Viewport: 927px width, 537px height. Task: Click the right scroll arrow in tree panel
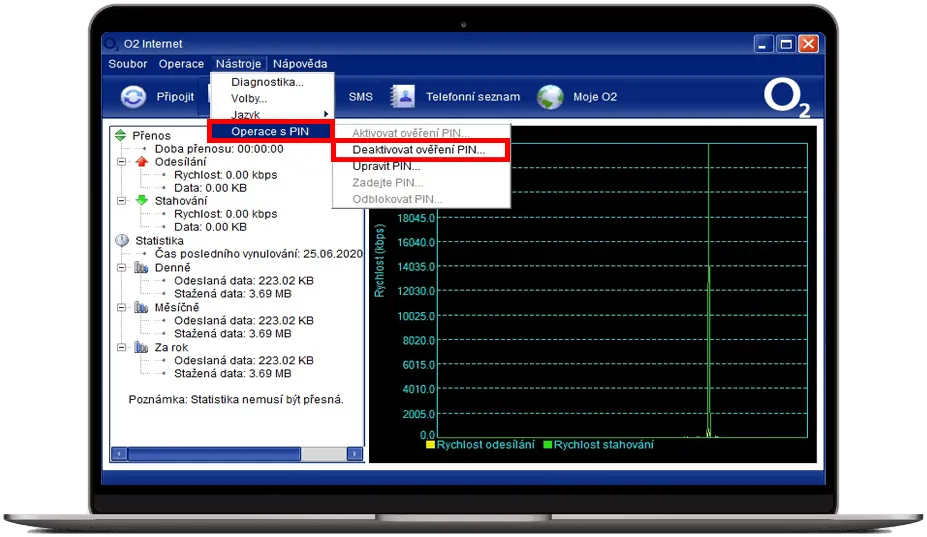click(x=354, y=454)
